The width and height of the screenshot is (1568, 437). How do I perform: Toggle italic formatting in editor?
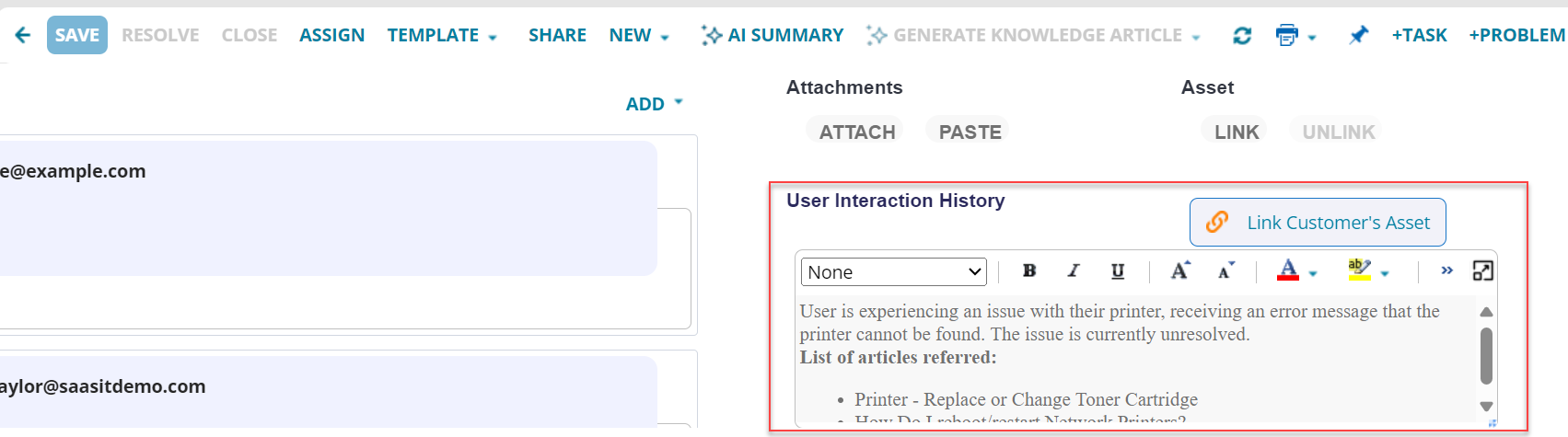1074,270
